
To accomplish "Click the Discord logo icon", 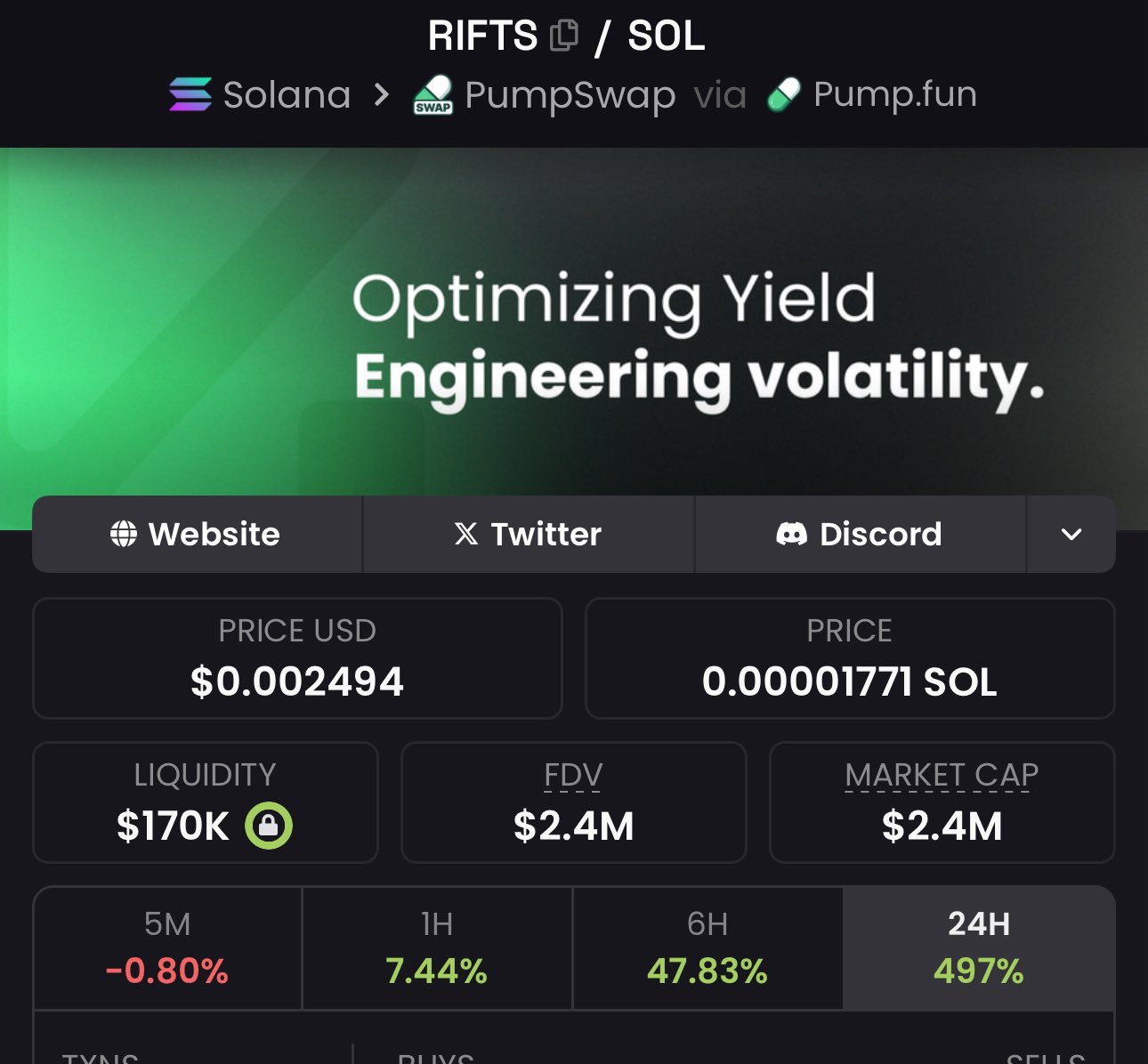I will point(791,534).
